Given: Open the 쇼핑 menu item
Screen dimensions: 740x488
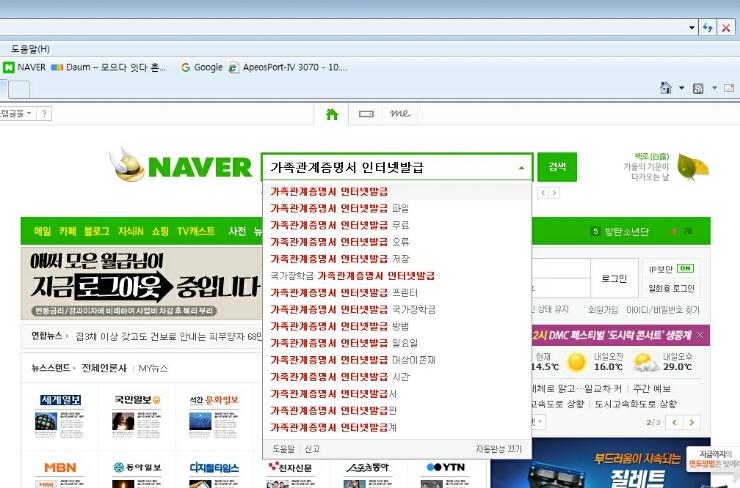Looking at the screenshot, I should (160, 231).
